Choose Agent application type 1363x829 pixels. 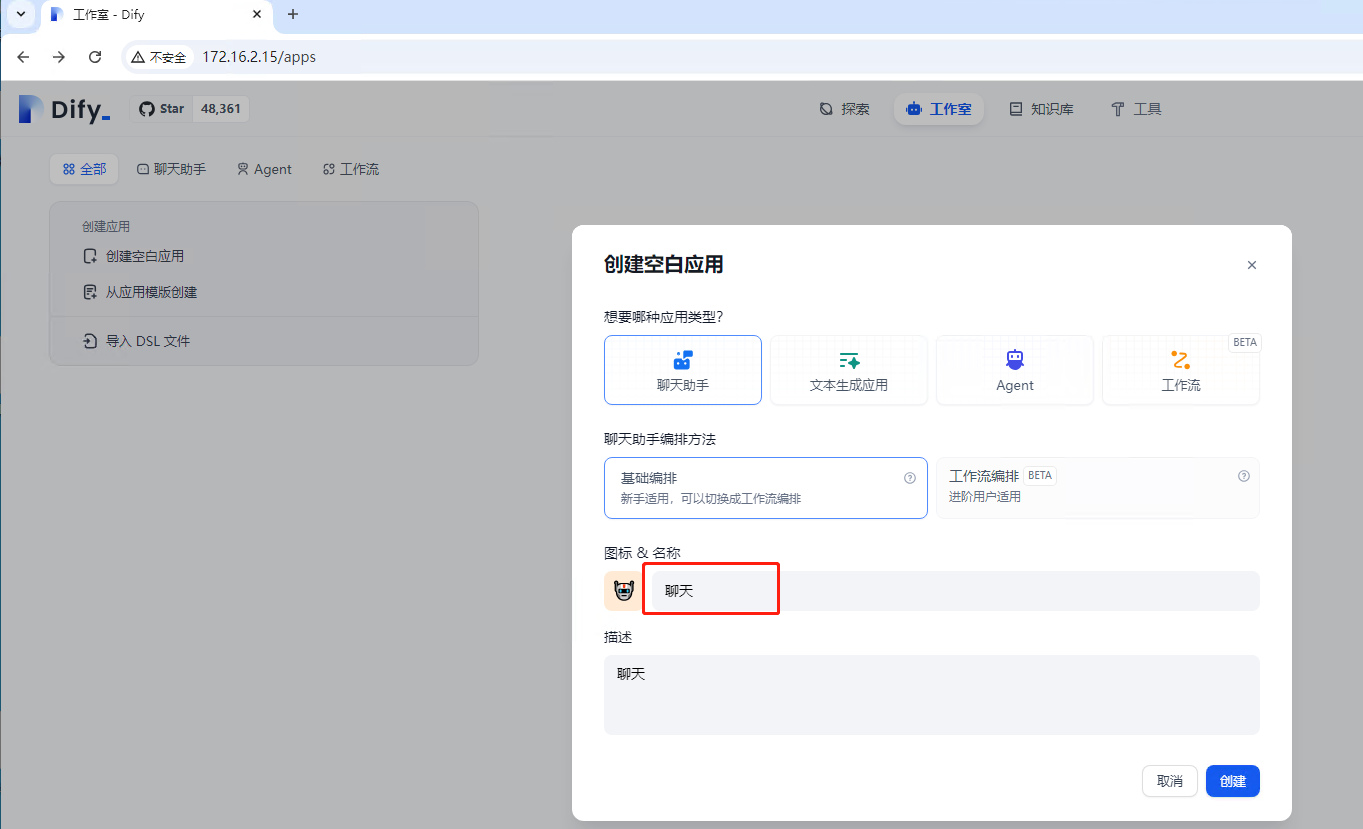pos(1015,370)
